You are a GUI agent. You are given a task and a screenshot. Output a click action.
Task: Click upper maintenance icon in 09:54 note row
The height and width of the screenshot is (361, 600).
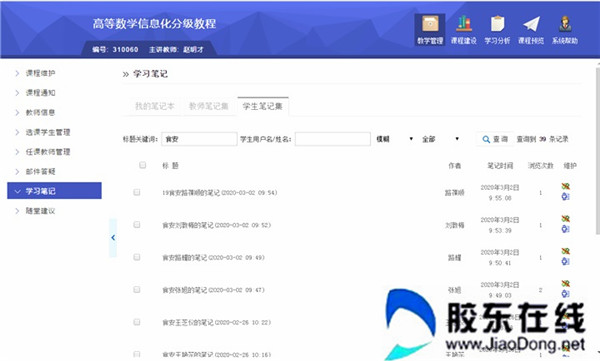(566, 186)
